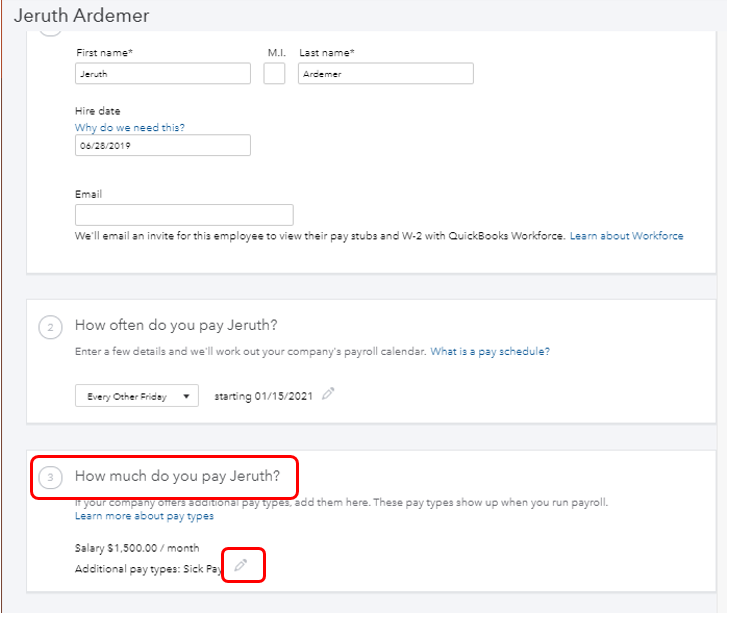The width and height of the screenshot is (729, 617).
Task: Click 'How often do you pay Jeruth?' heading
Action: pyautogui.click(x=176, y=325)
